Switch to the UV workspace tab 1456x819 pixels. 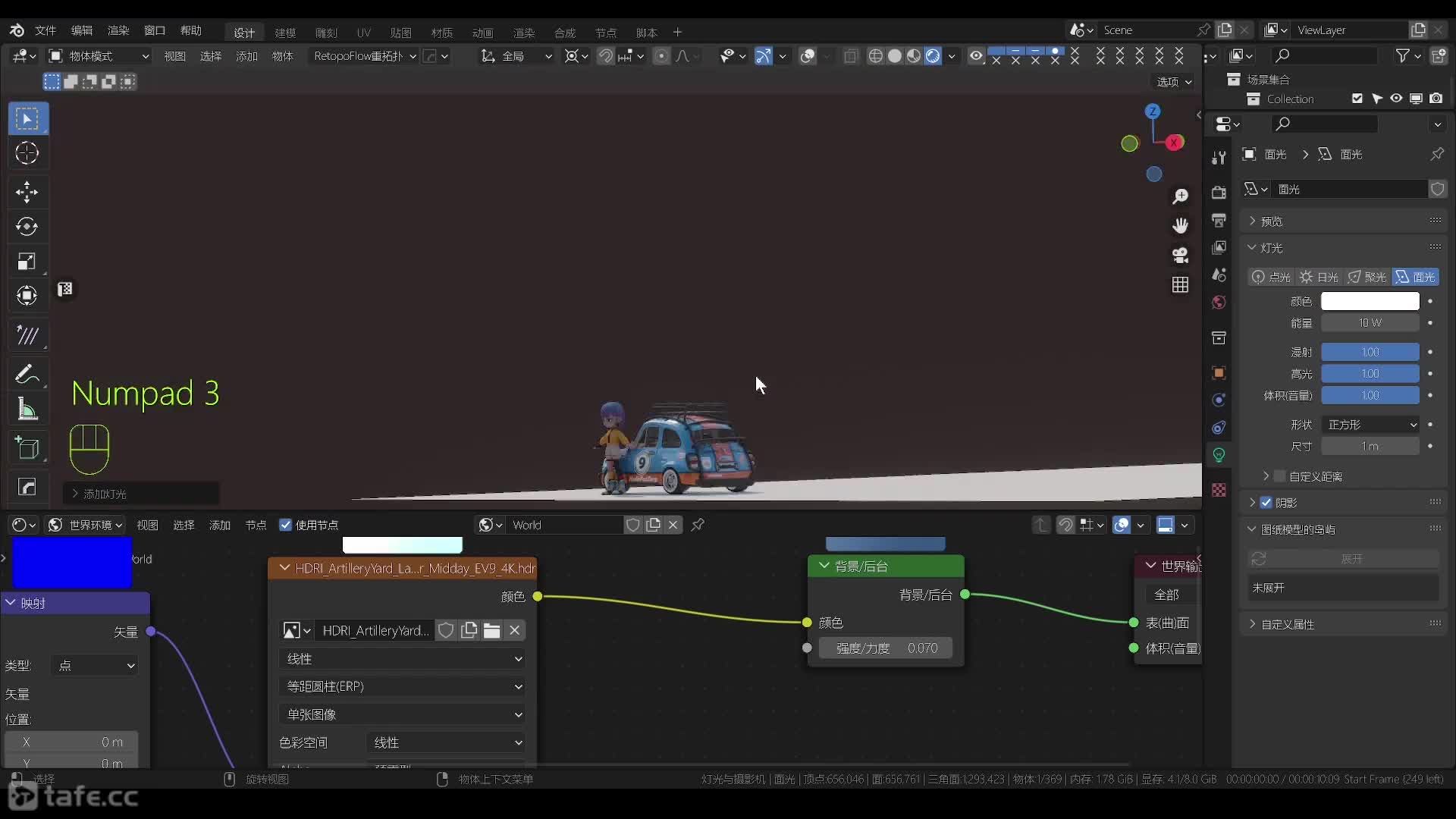click(364, 33)
